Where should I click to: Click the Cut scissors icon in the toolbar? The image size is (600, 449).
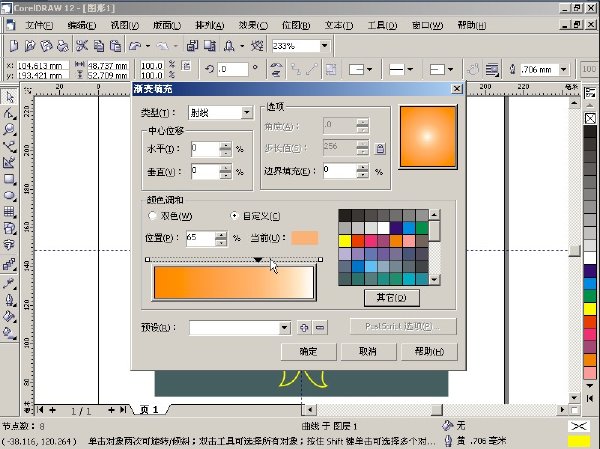pos(82,46)
